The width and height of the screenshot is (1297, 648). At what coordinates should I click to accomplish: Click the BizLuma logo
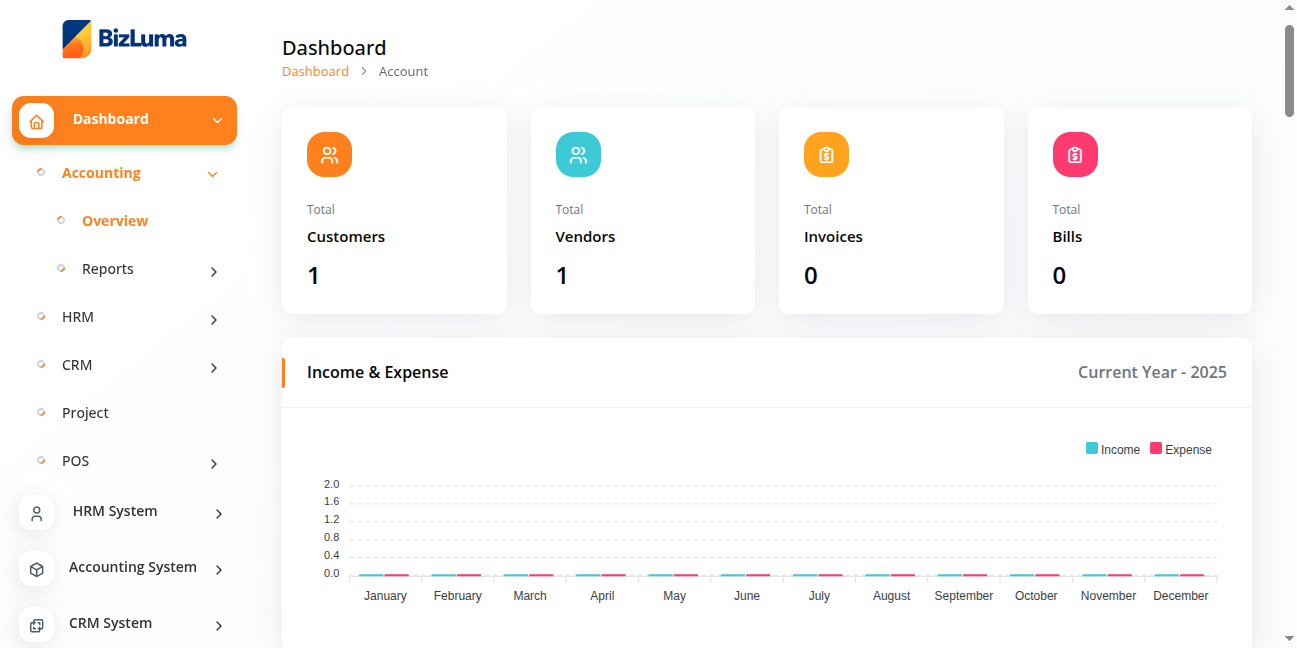coord(124,40)
